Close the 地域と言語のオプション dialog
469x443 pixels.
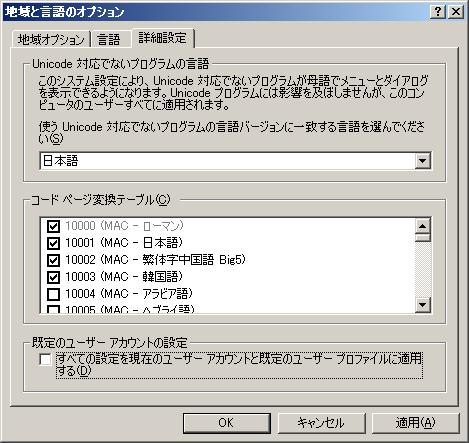click(456, 12)
